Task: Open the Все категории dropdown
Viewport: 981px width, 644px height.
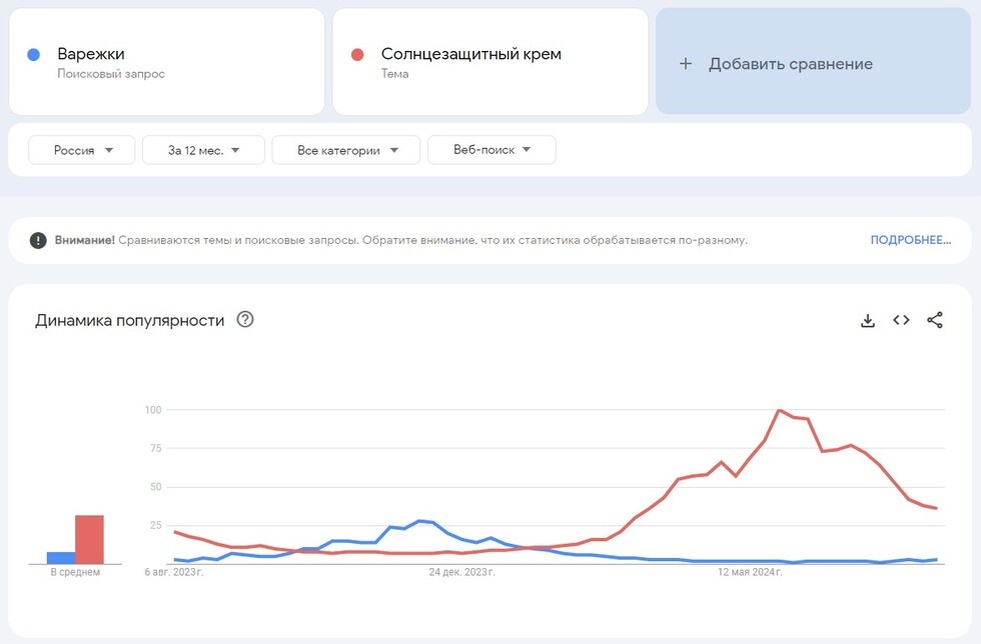Action: click(x=348, y=150)
